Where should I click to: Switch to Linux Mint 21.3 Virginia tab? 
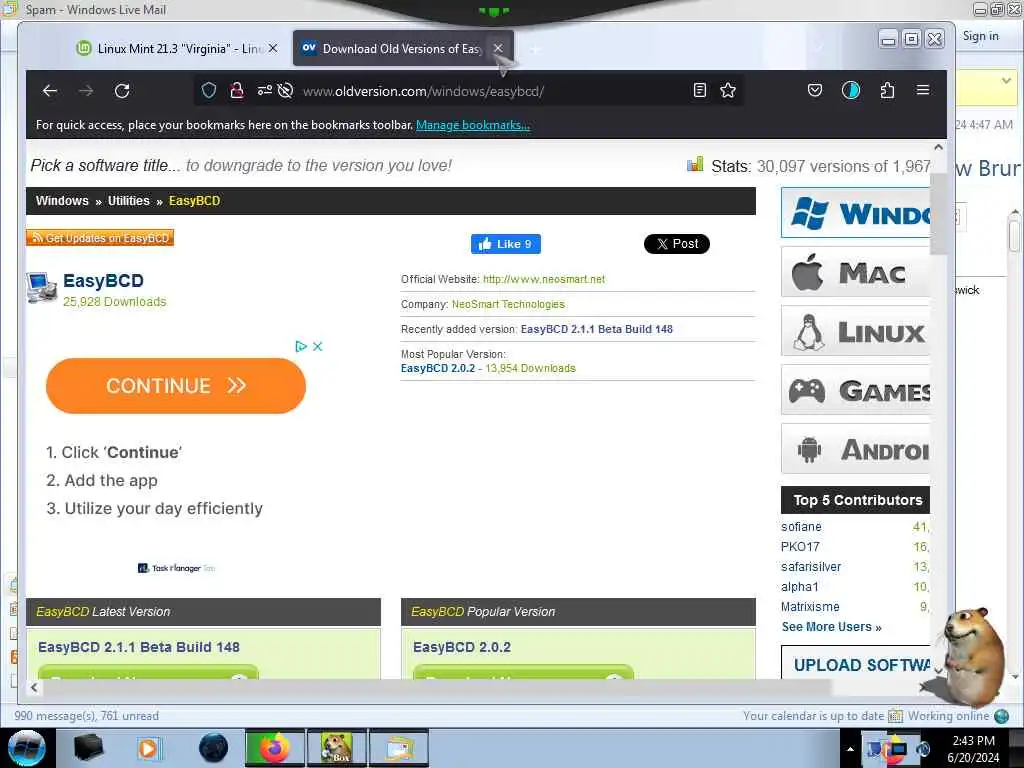click(x=170, y=49)
